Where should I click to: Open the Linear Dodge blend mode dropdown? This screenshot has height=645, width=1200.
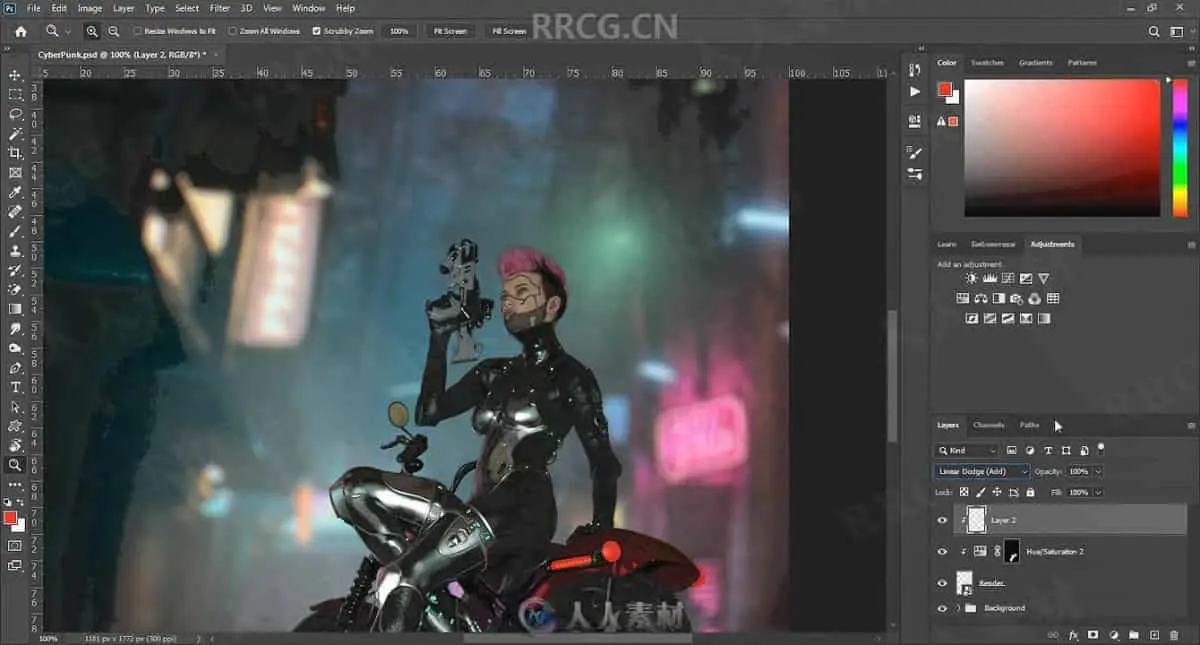point(981,471)
